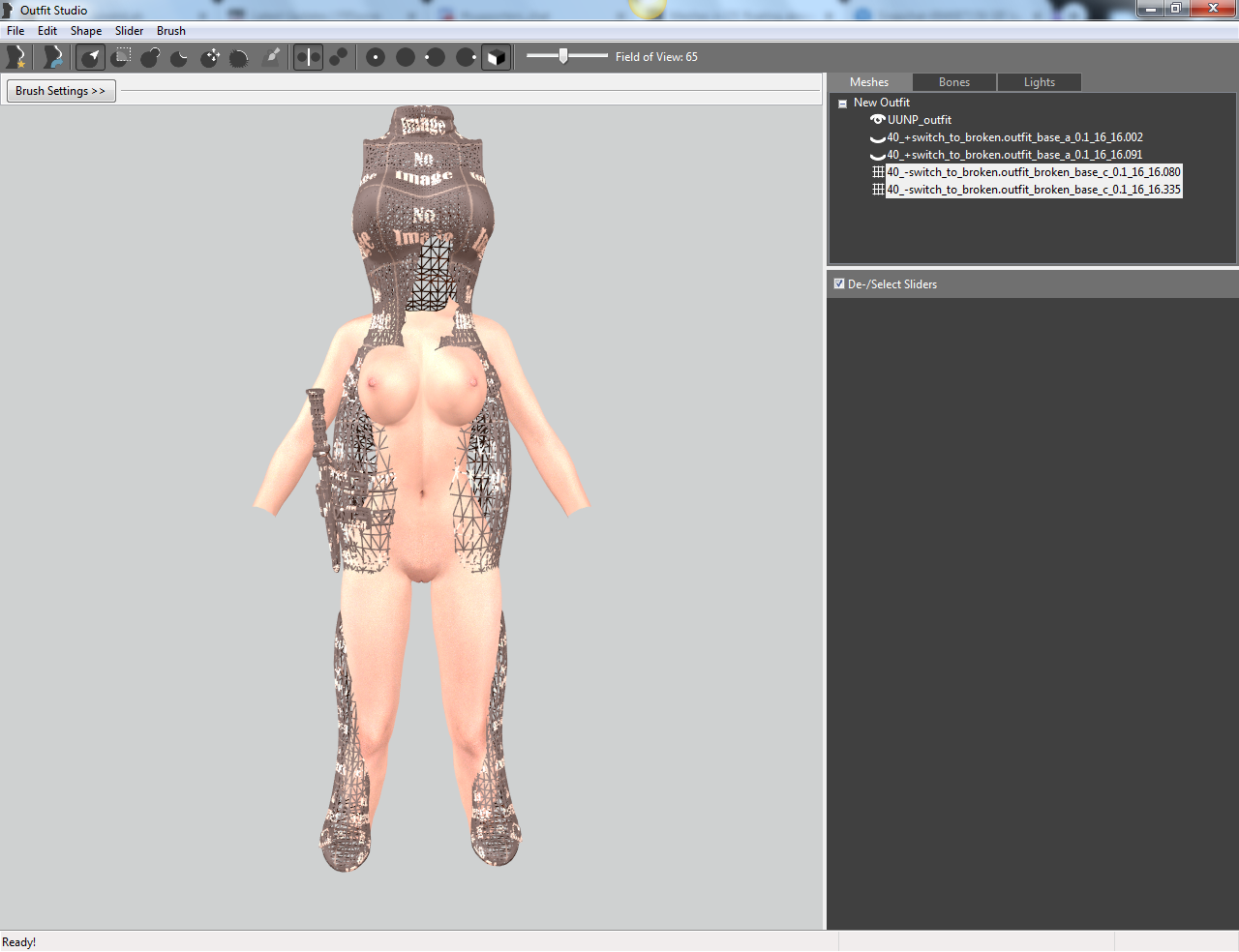
Task: Toggle visibility of mesh ending in 16.091
Action: (x=878, y=156)
